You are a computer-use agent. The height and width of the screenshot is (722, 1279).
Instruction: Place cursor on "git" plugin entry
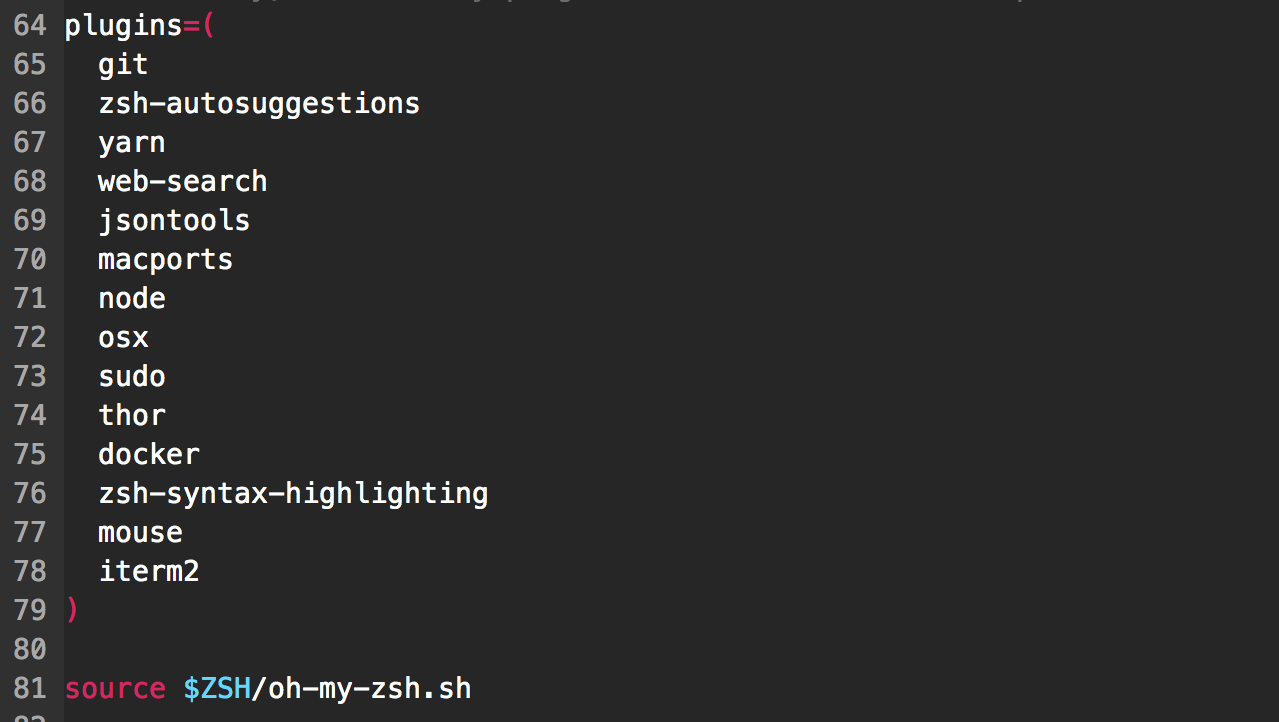click(x=123, y=65)
